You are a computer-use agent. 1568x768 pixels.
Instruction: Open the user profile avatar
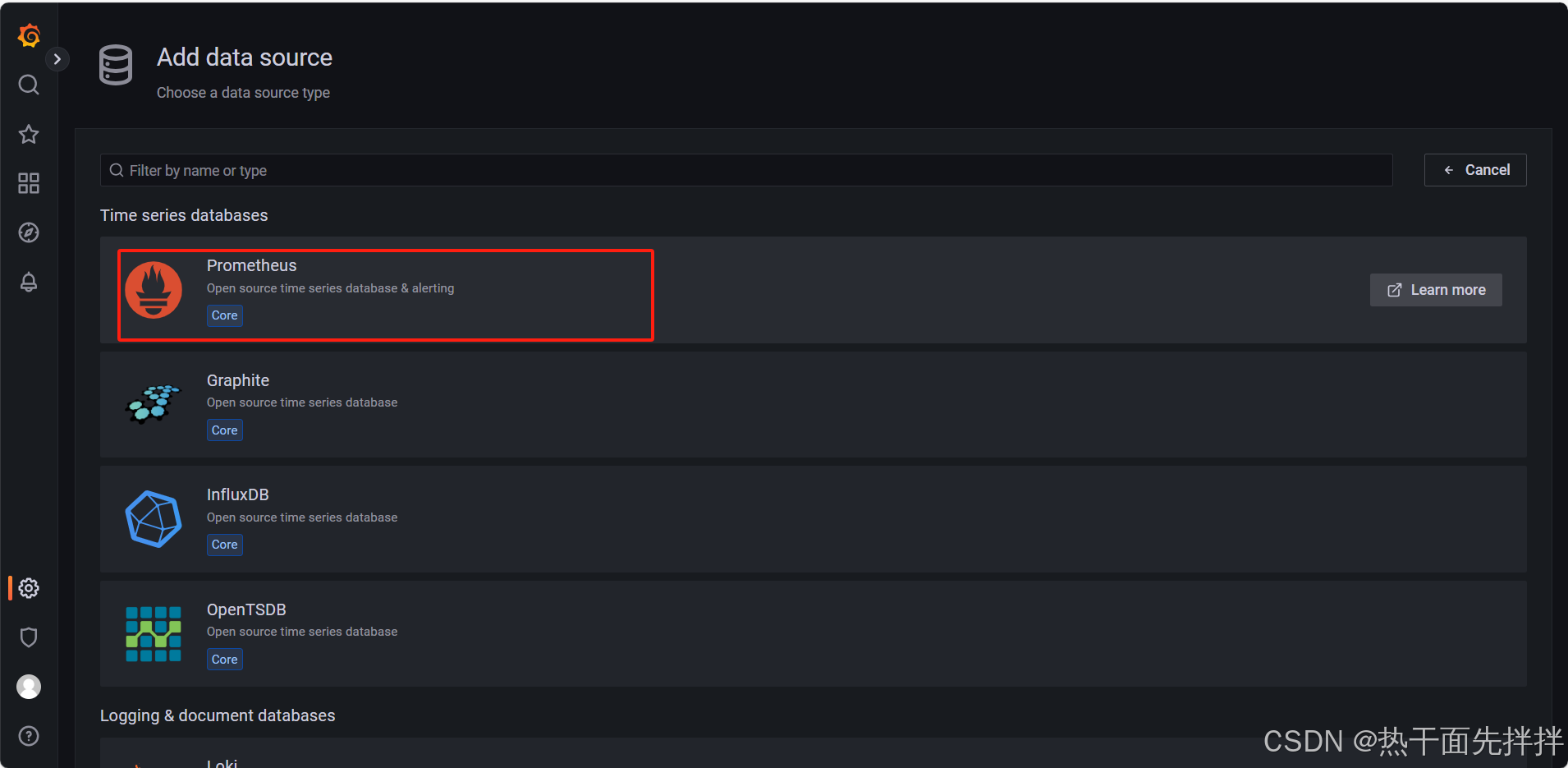pyautogui.click(x=29, y=687)
